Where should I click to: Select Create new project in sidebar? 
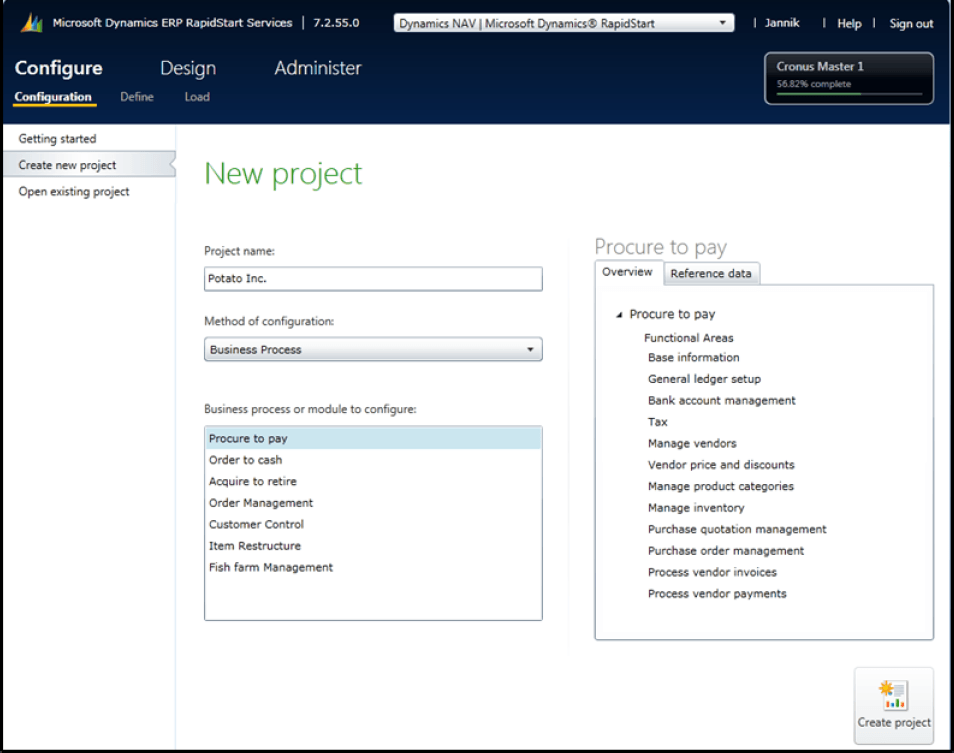(x=89, y=165)
